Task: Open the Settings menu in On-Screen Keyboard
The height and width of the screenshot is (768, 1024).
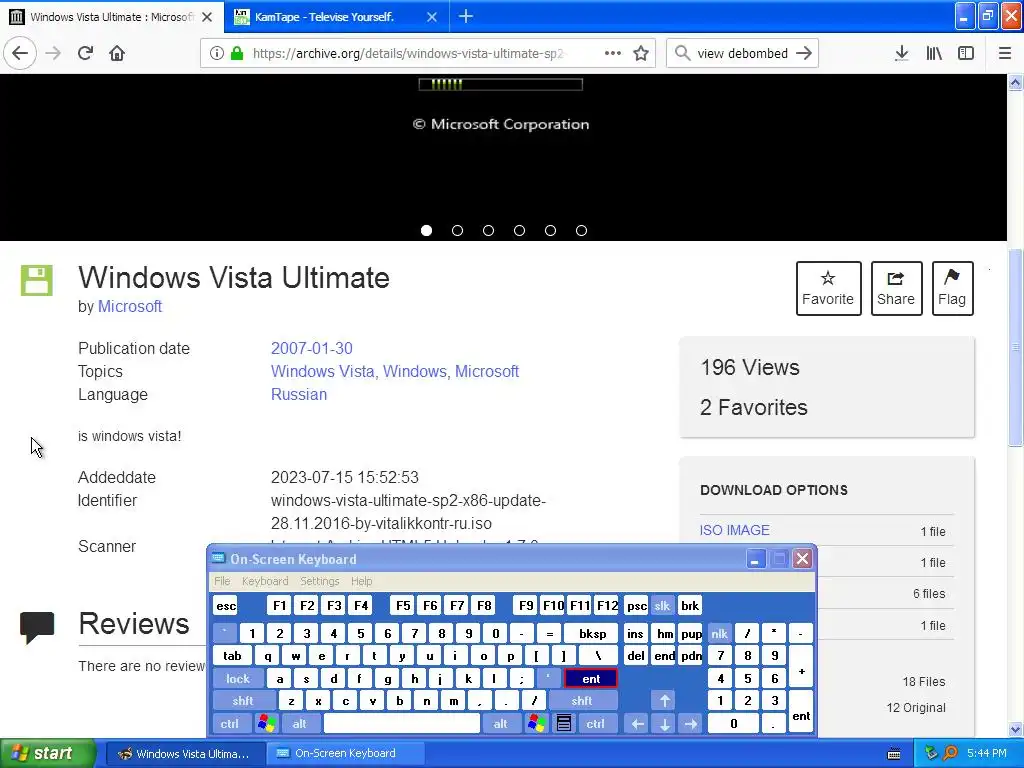Action: [319, 581]
